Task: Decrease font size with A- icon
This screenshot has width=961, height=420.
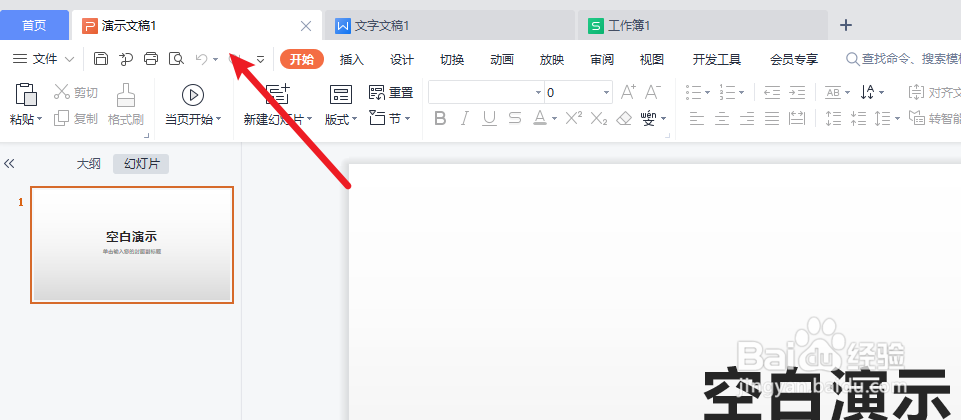Action: click(x=653, y=93)
